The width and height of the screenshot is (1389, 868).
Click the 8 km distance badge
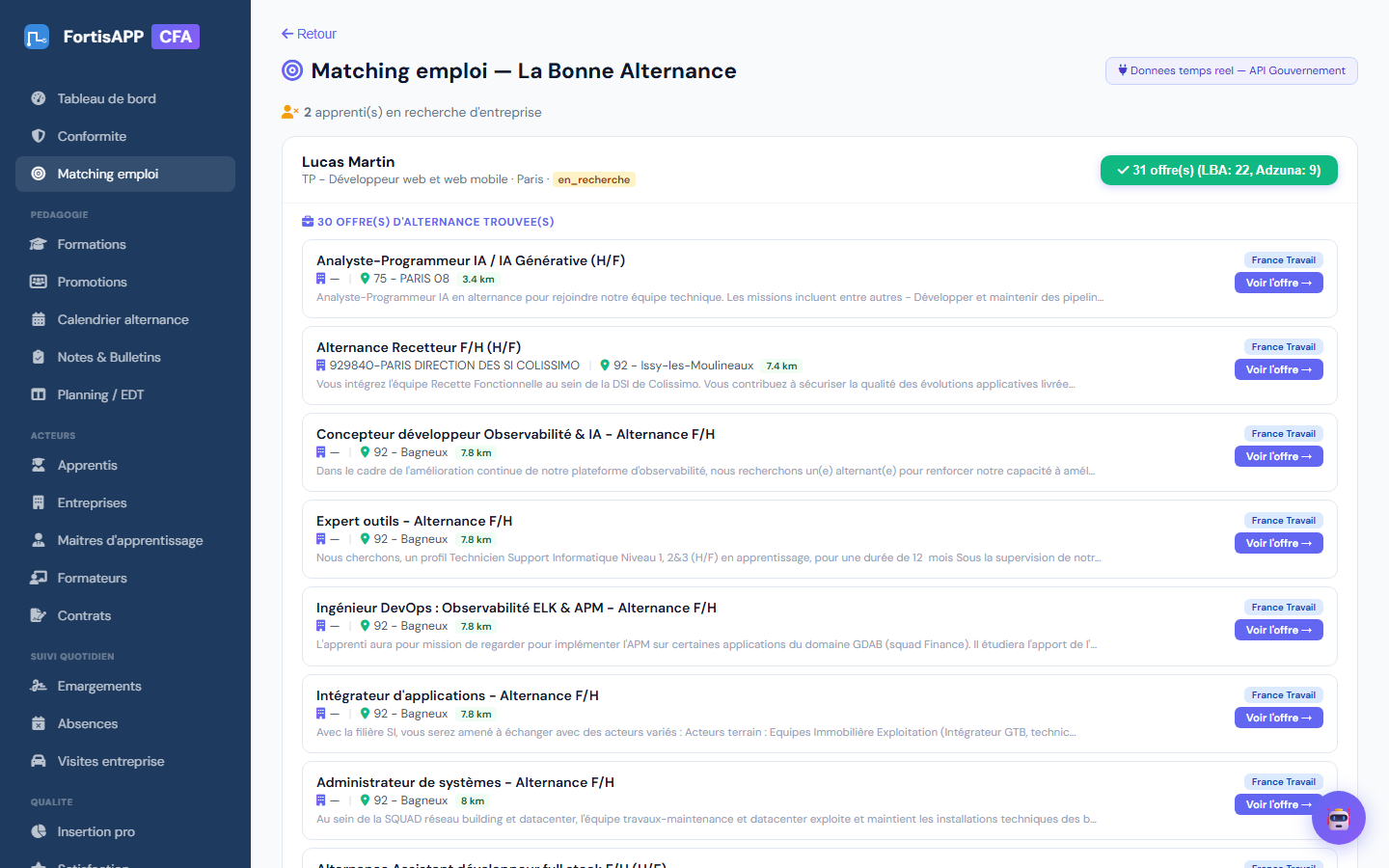(x=473, y=800)
